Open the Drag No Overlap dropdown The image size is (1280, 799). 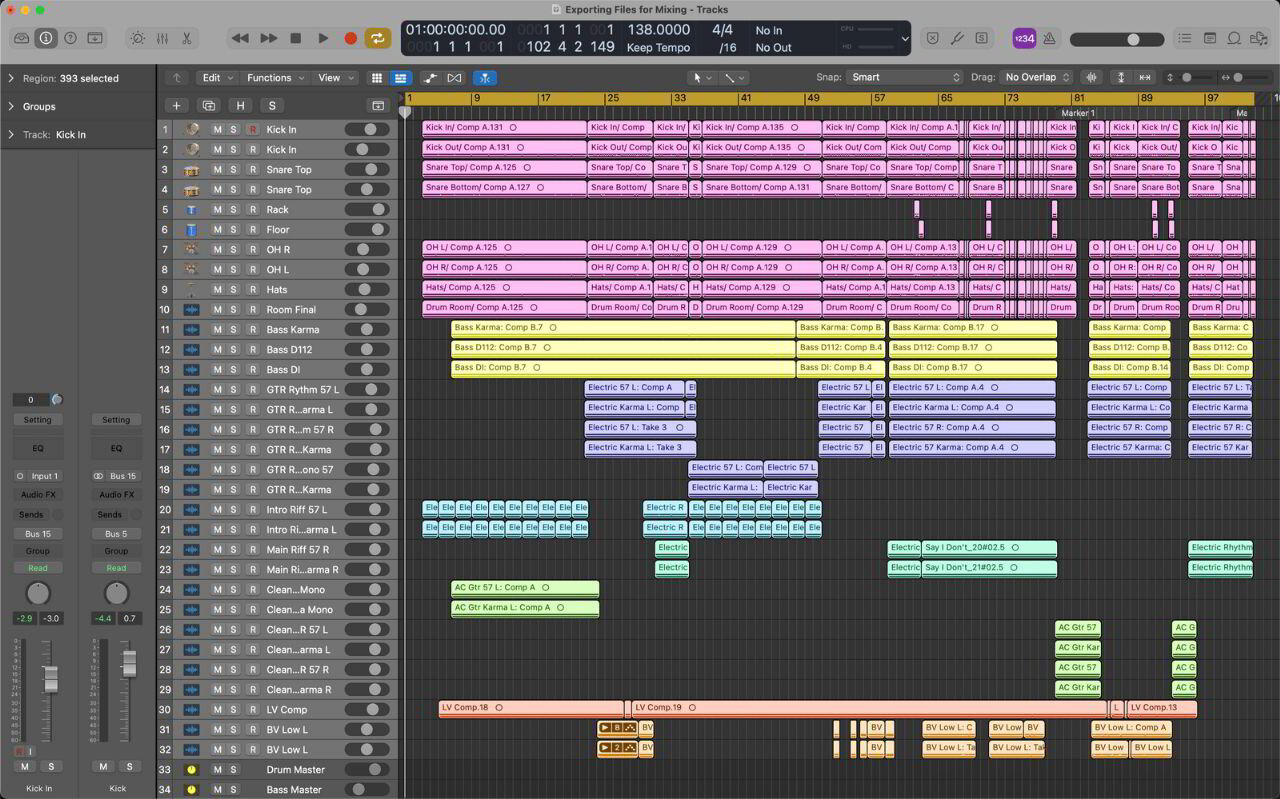(x=1035, y=77)
